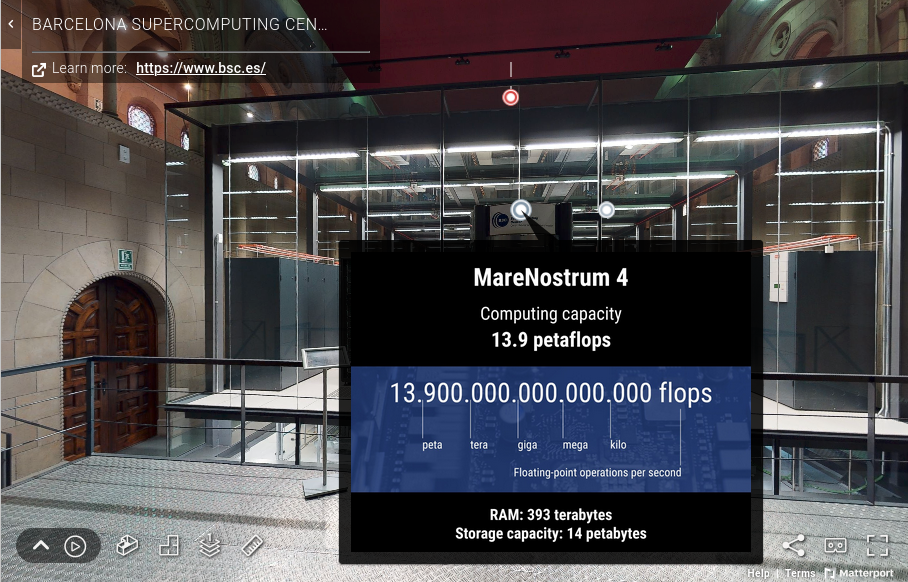Open the Terms link

(800, 573)
